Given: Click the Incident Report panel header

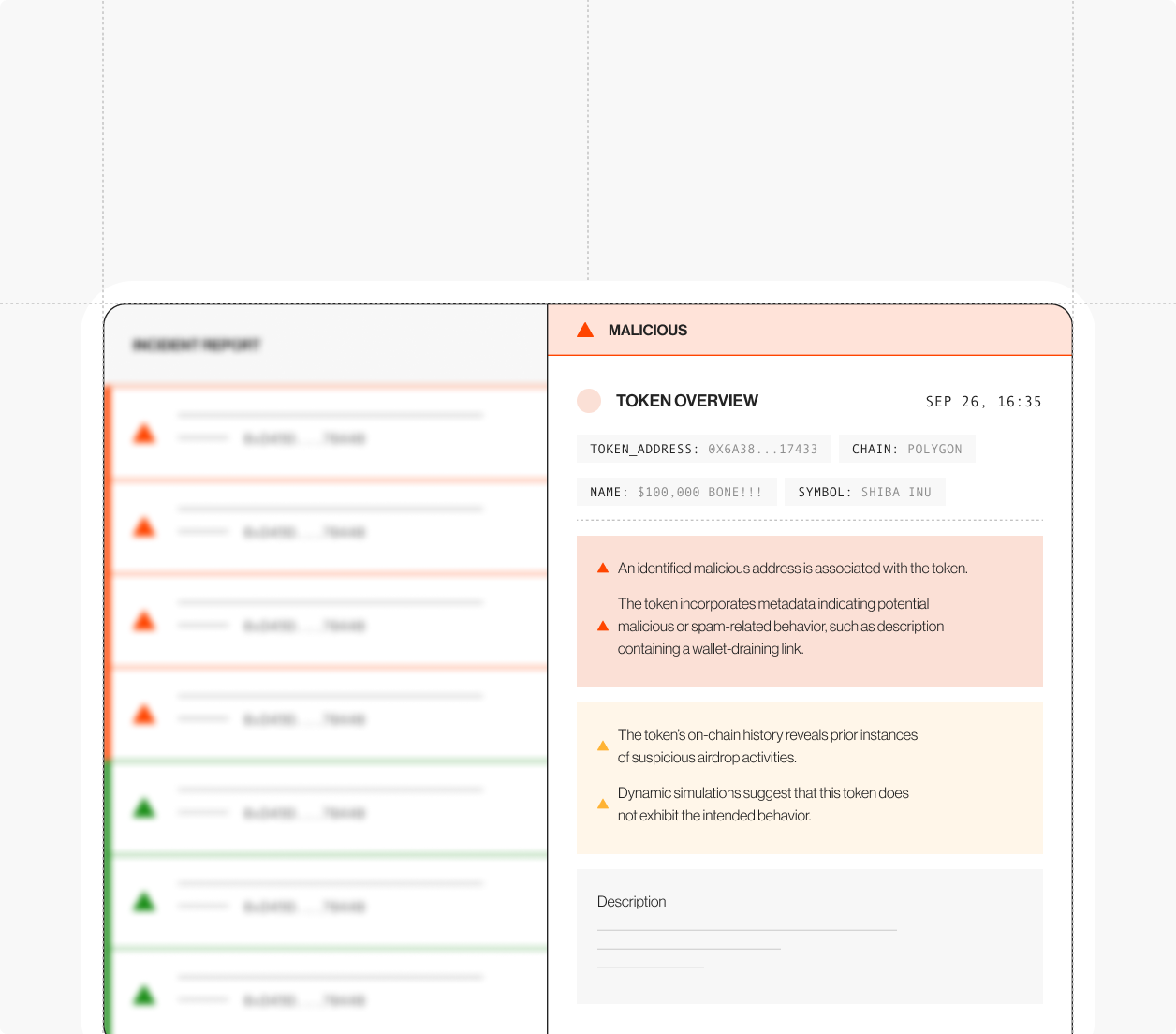Looking at the screenshot, I should tap(197, 346).
